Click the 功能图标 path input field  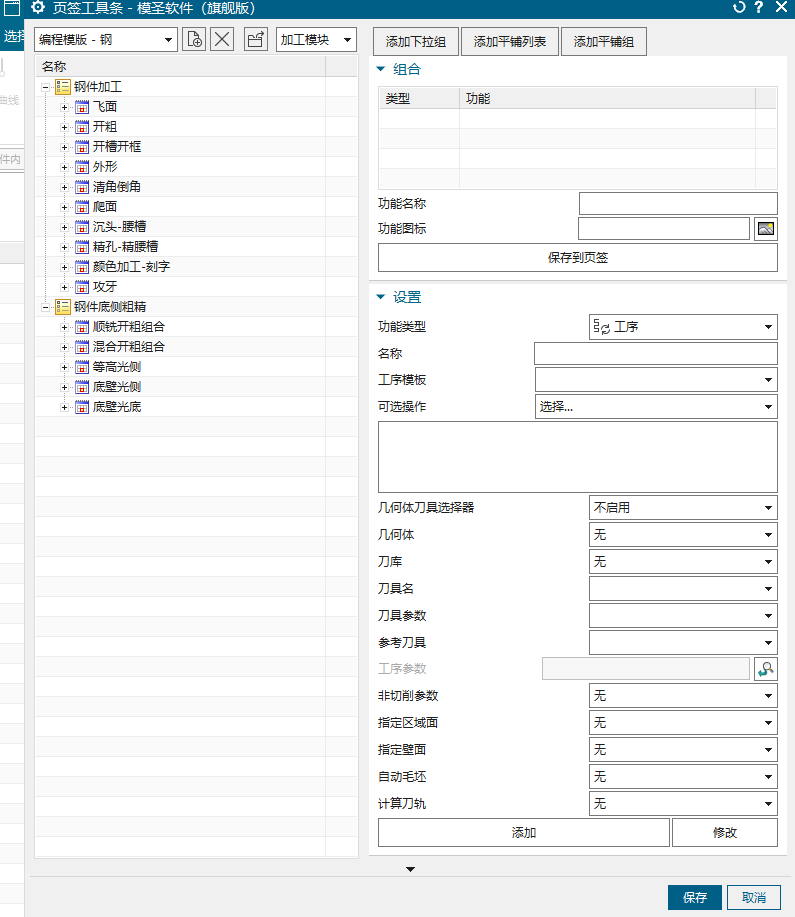point(664,229)
